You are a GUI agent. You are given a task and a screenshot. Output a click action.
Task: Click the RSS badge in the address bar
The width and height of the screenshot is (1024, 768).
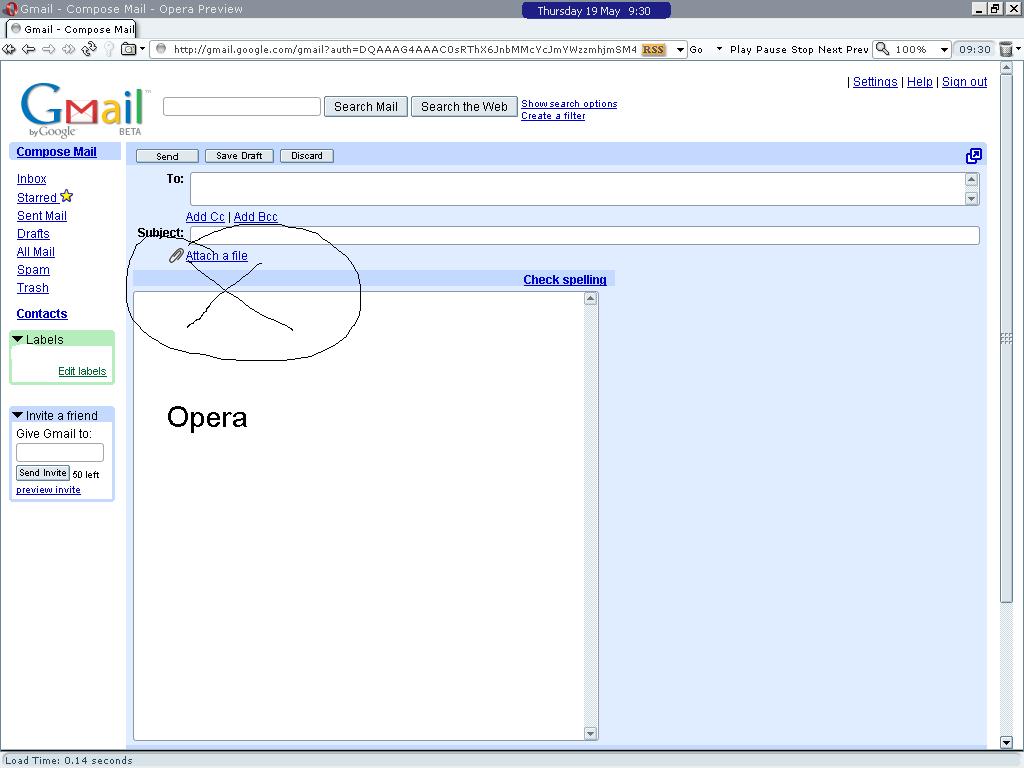coord(653,50)
